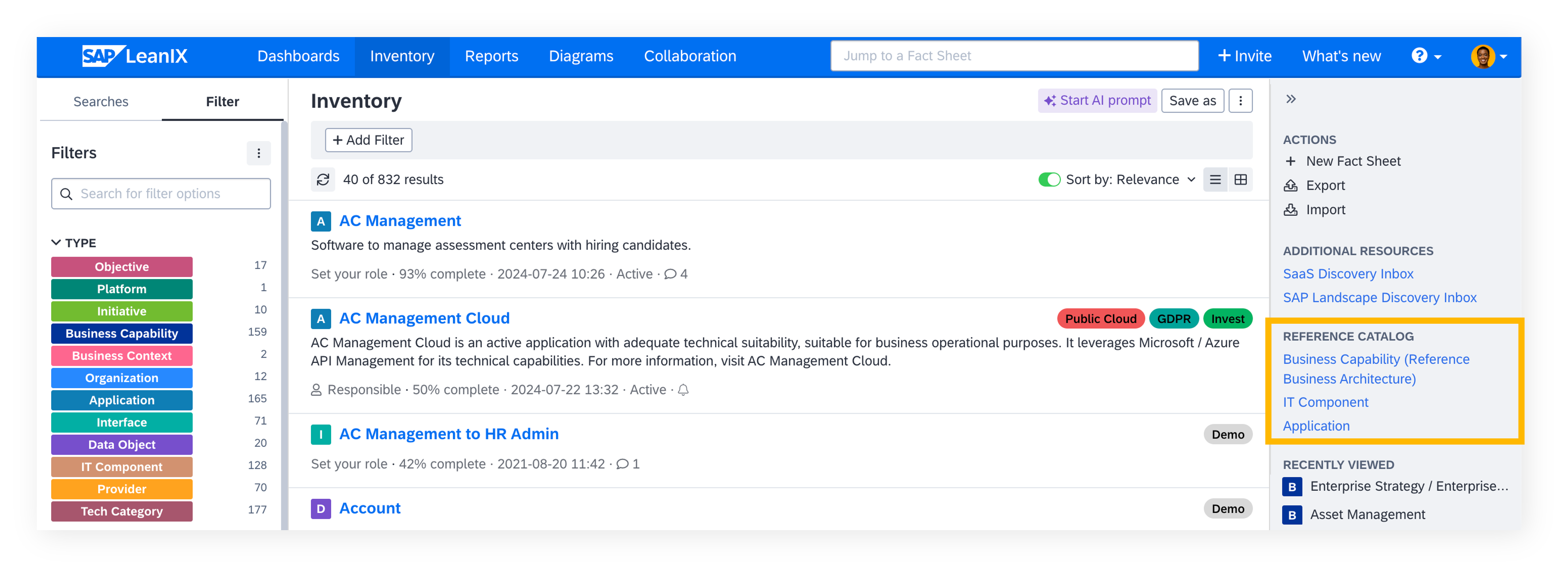The image size is (1568, 576).
Task: Filter by Provider type swatch
Action: pos(122,489)
